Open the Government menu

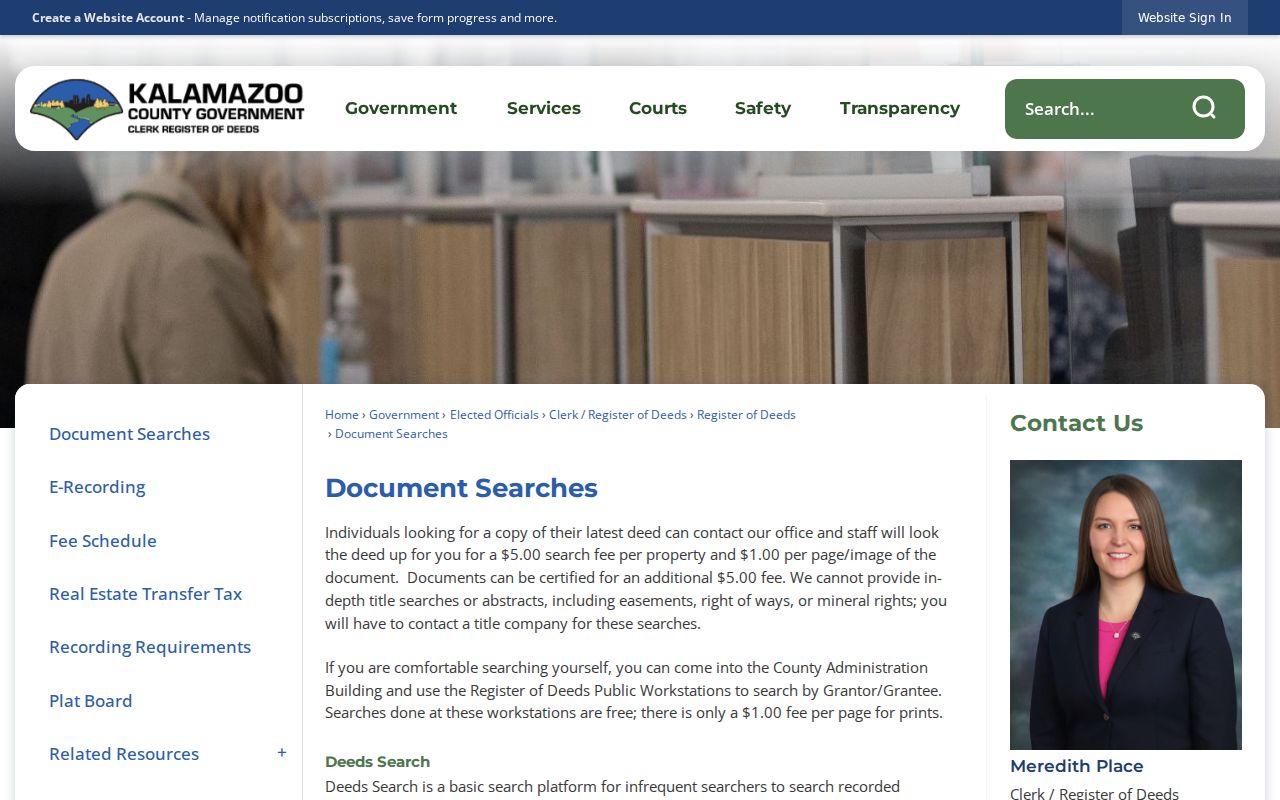pyautogui.click(x=401, y=108)
